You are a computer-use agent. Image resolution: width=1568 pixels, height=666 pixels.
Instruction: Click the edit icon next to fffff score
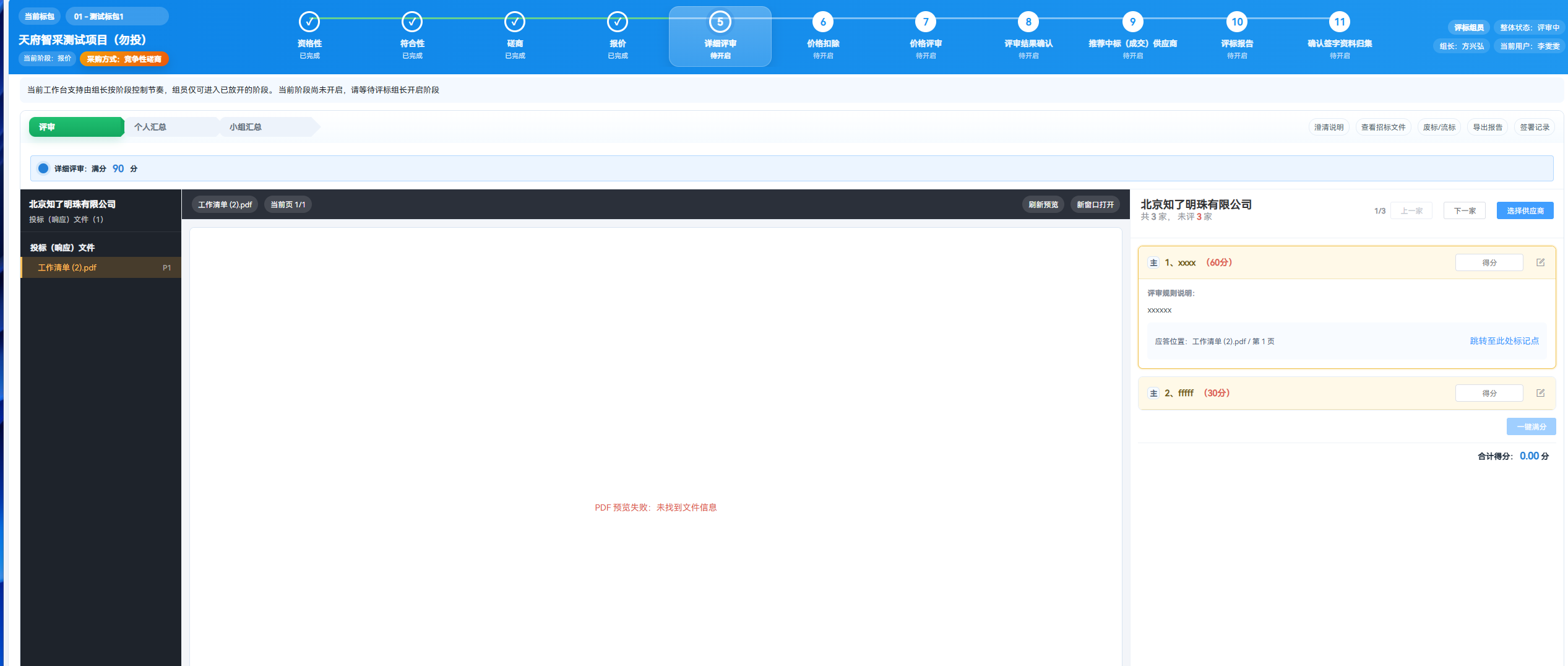point(1540,393)
